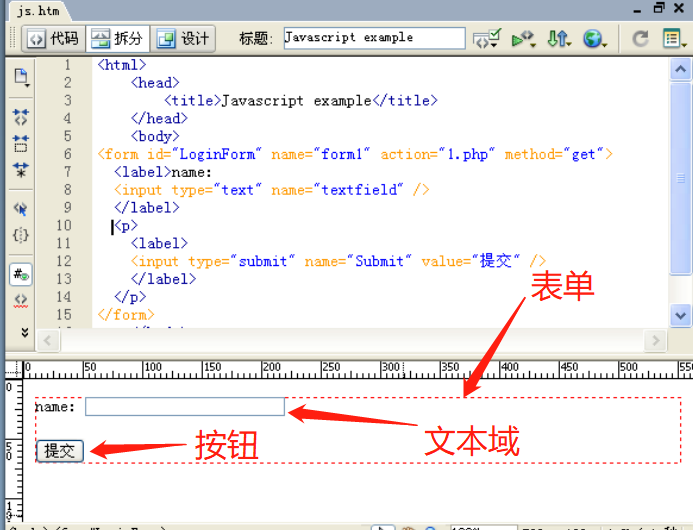Click line number 15 in the gutter

64,315
